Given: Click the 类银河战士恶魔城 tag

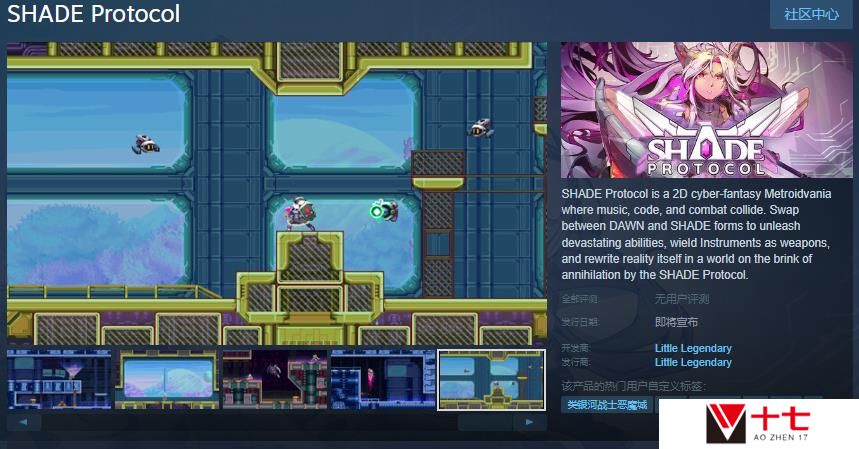Looking at the screenshot, I should point(607,405).
